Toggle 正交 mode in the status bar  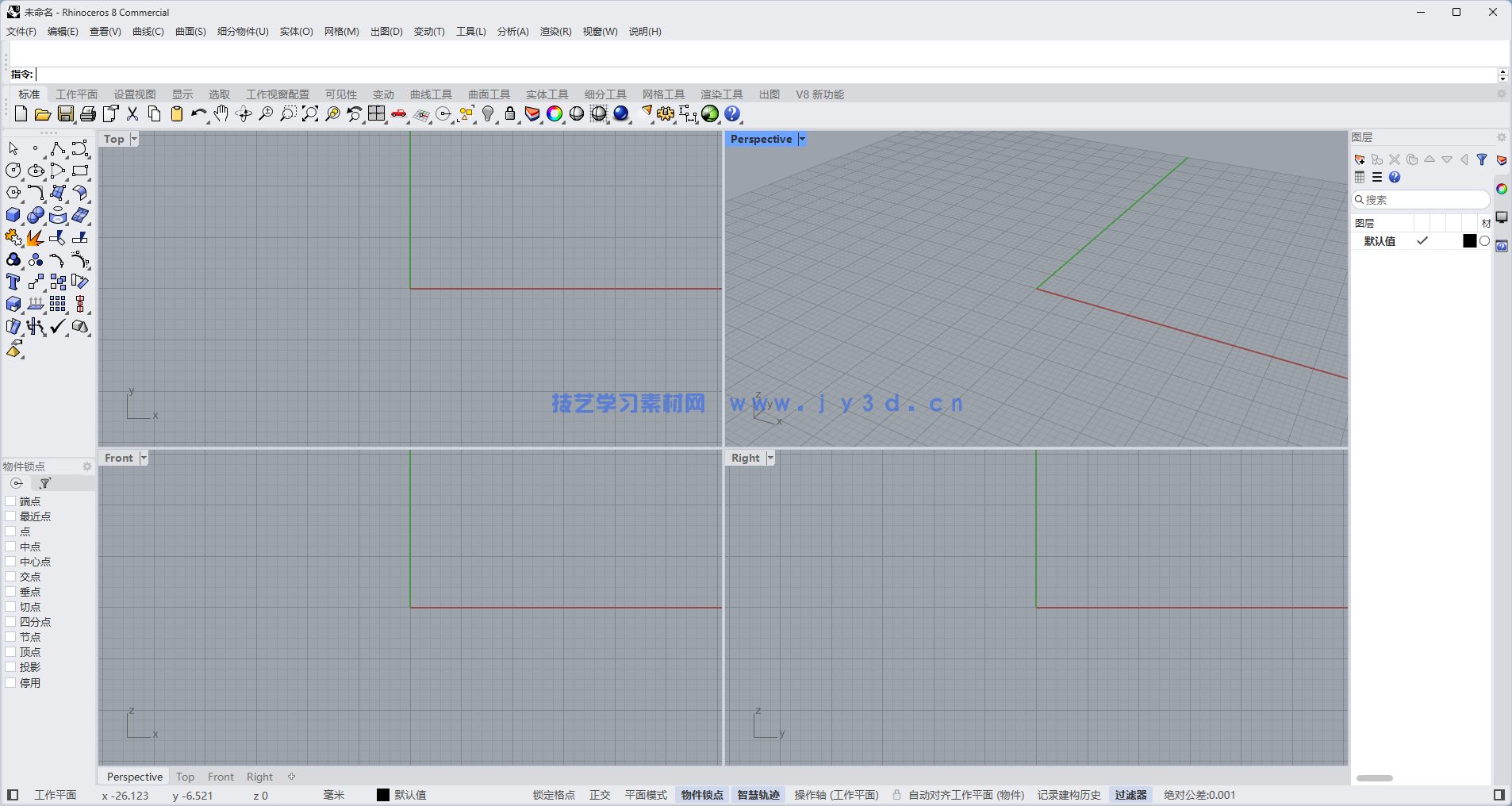pos(599,794)
